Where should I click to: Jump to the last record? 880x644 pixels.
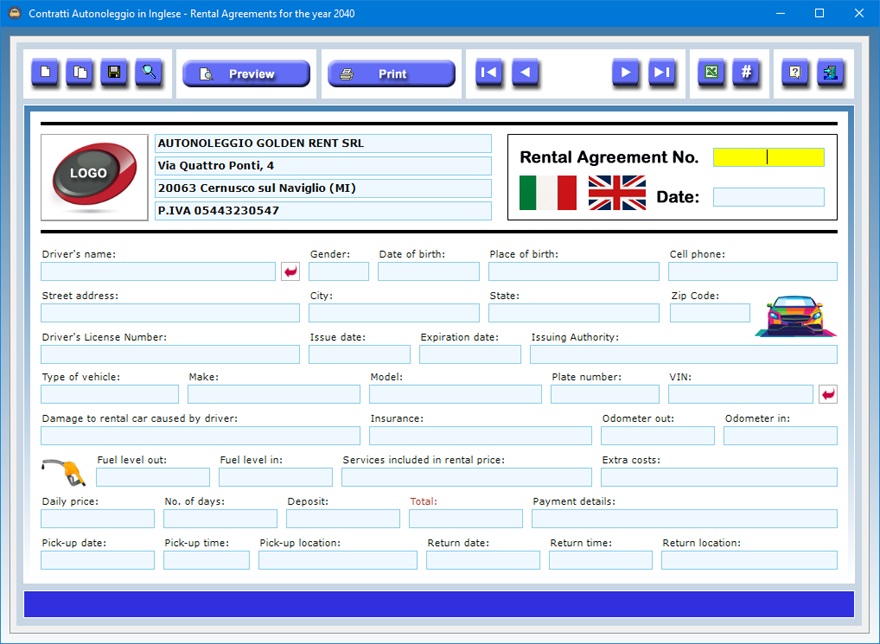[661, 73]
